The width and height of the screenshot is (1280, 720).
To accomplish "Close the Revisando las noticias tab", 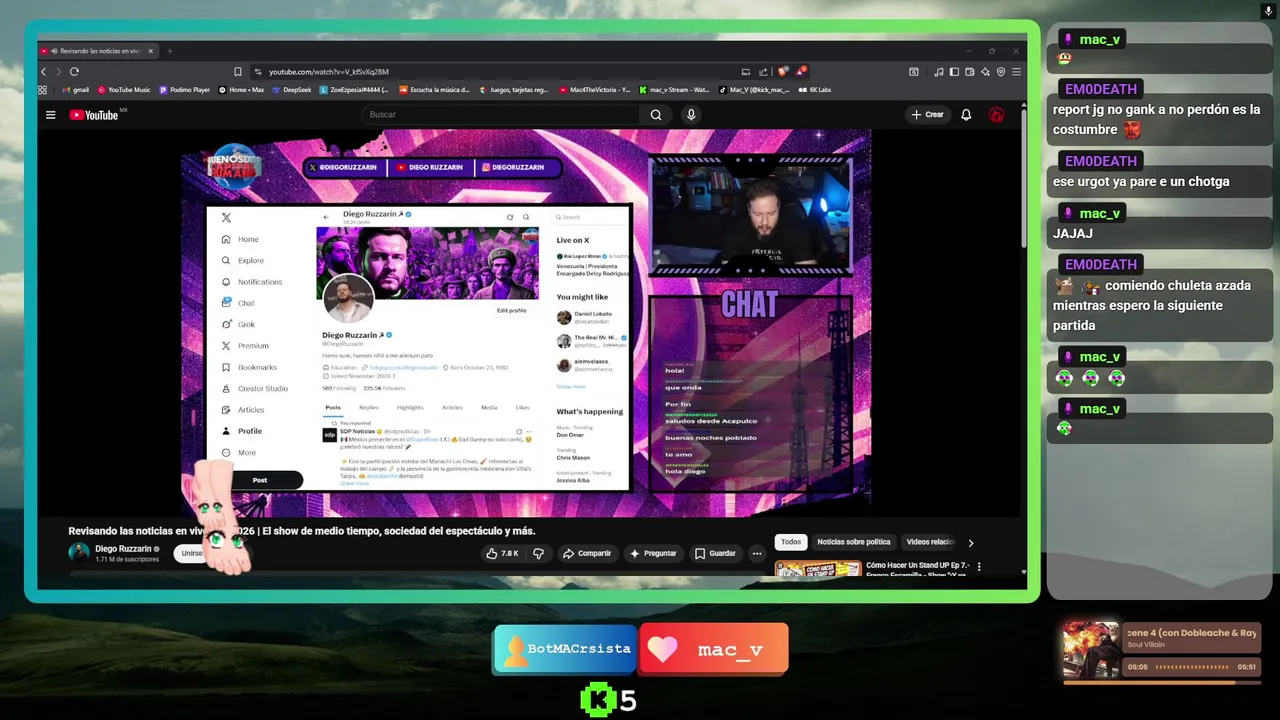I will tap(151, 51).
